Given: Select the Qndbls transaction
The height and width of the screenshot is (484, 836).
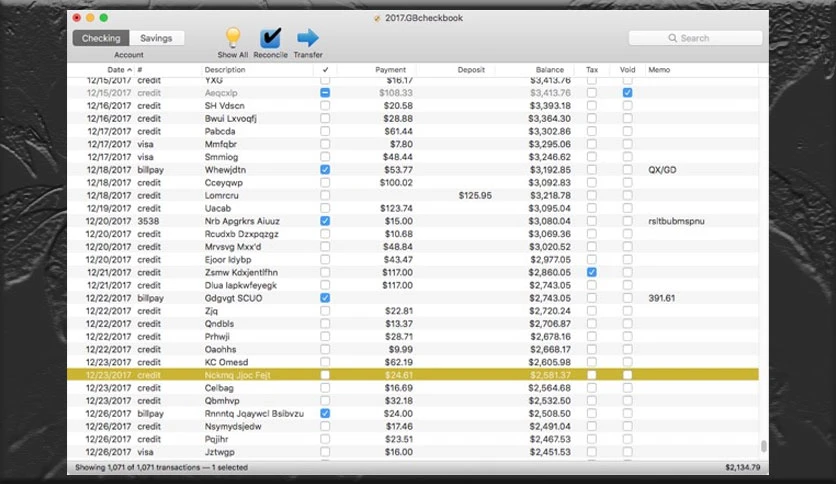Looking at the screenshot, I should [413, 324].
